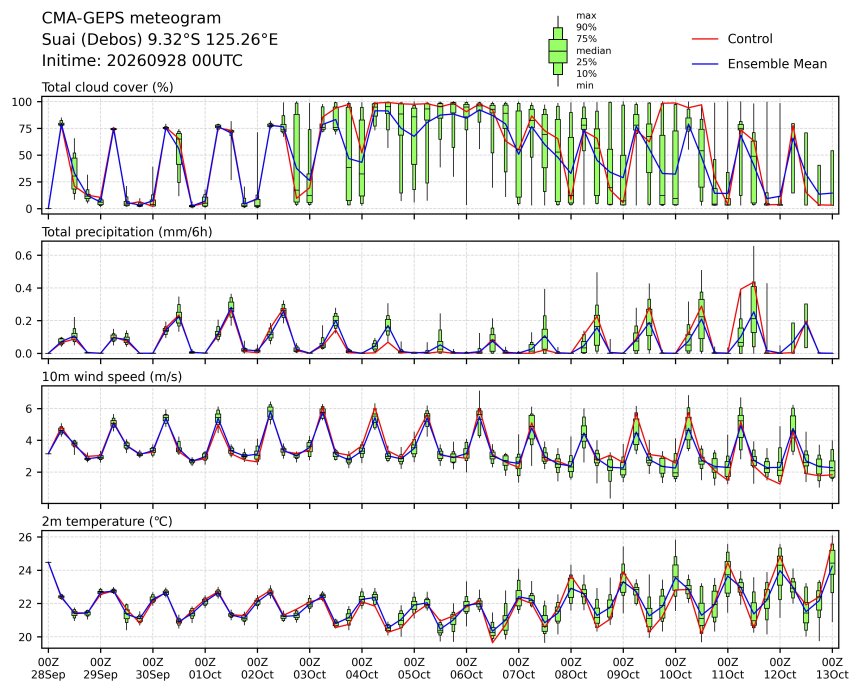Click the 00Z 13Oct time axis label

832,668
